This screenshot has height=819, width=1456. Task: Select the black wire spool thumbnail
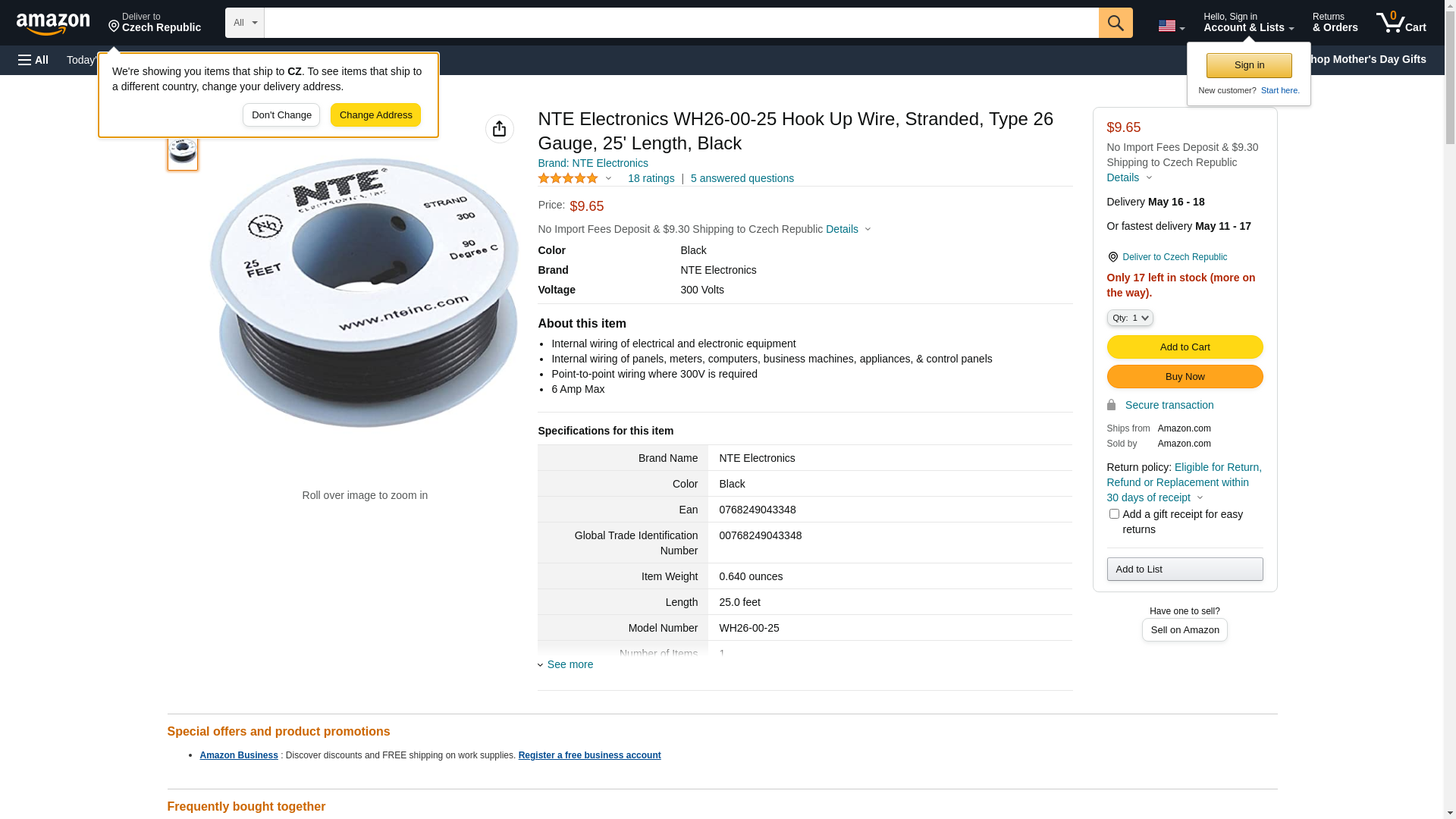183,151
